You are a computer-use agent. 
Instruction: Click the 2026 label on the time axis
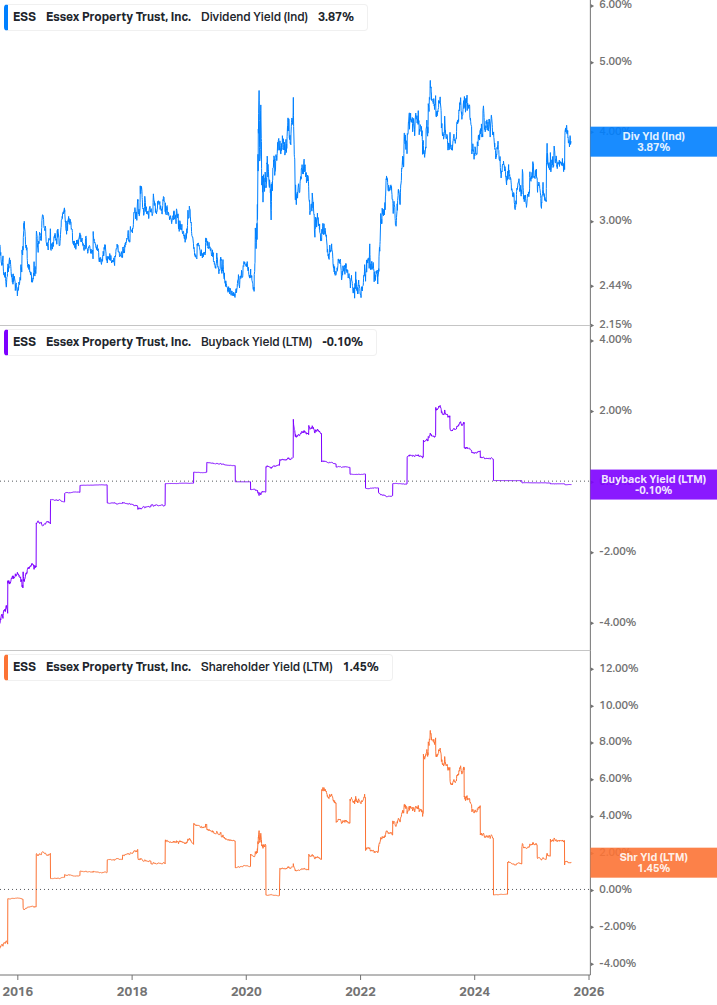pyautogui.click(x=588, y=992)
